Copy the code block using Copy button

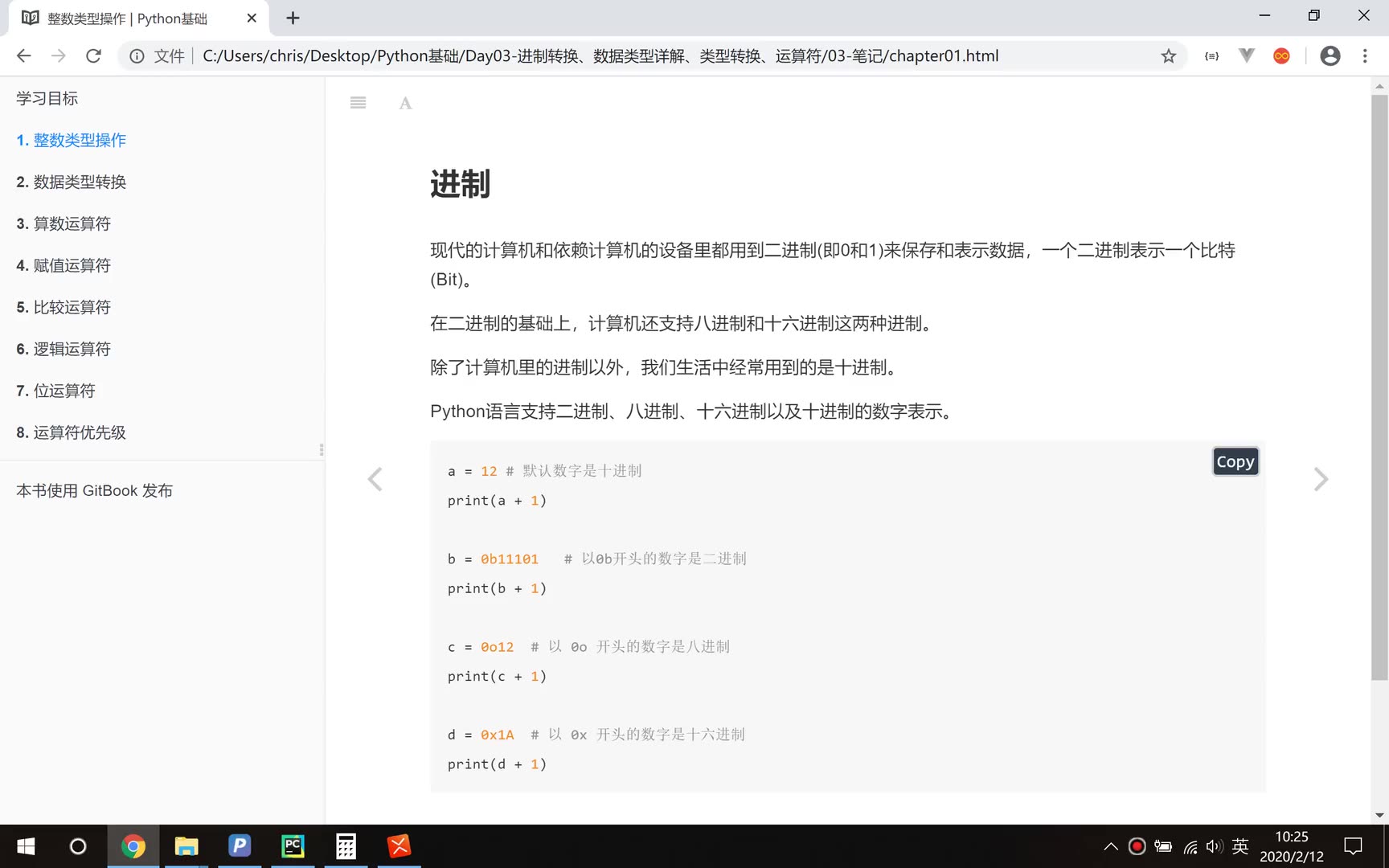tap(1235, 461)
